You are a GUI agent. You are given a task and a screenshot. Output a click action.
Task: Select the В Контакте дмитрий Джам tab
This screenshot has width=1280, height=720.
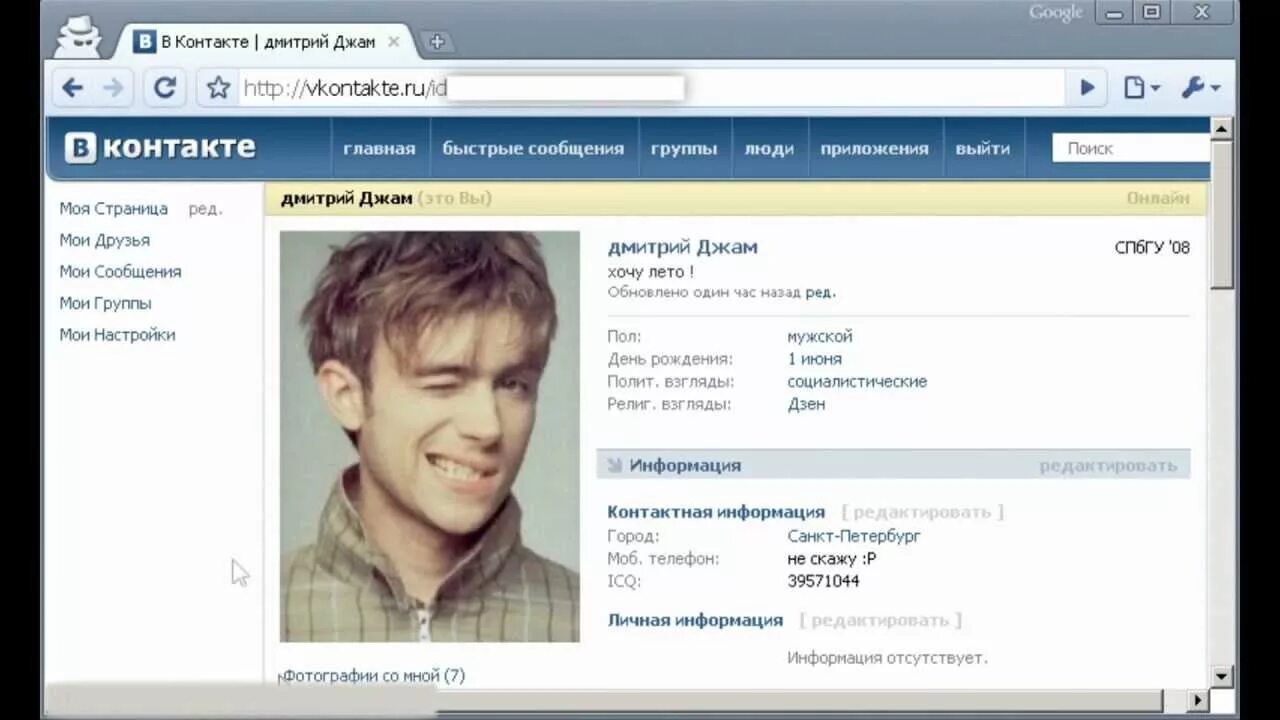tap(265, 42)
